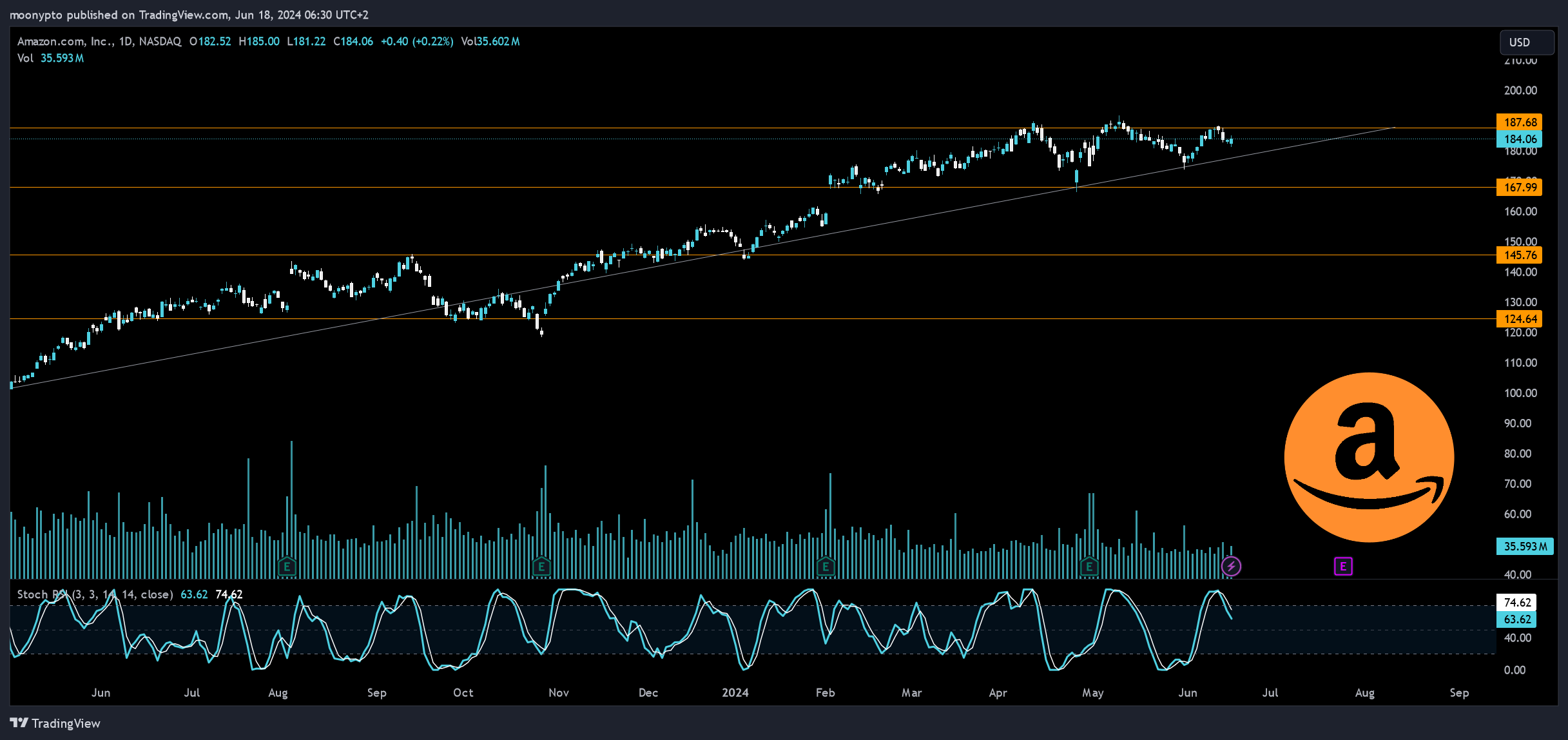Click the TradingView logo at bottom left
The height and width of the screenshot is (740, 1568).
point(55,723)
